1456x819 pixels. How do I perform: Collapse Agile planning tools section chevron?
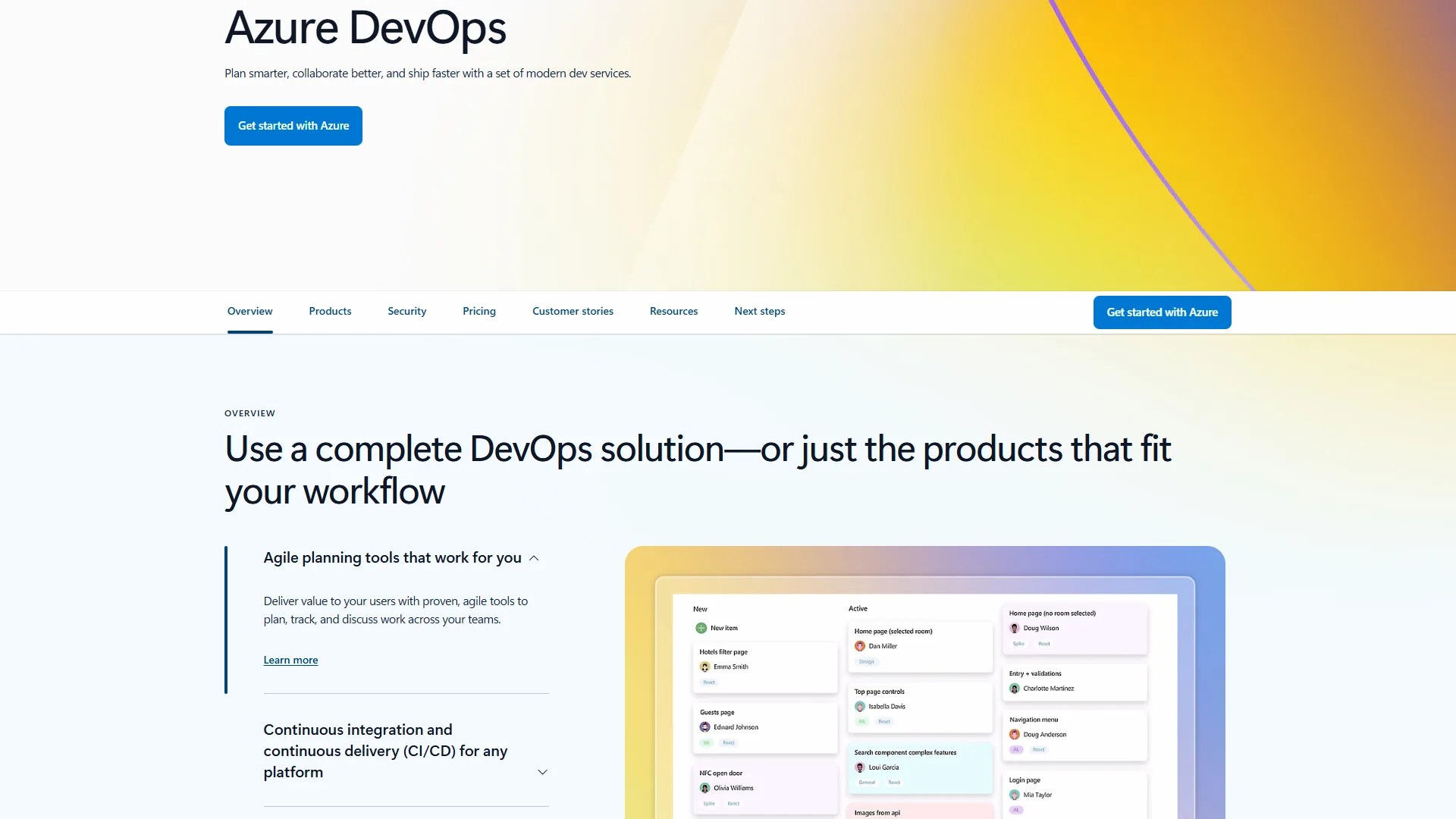coord(534,558)
